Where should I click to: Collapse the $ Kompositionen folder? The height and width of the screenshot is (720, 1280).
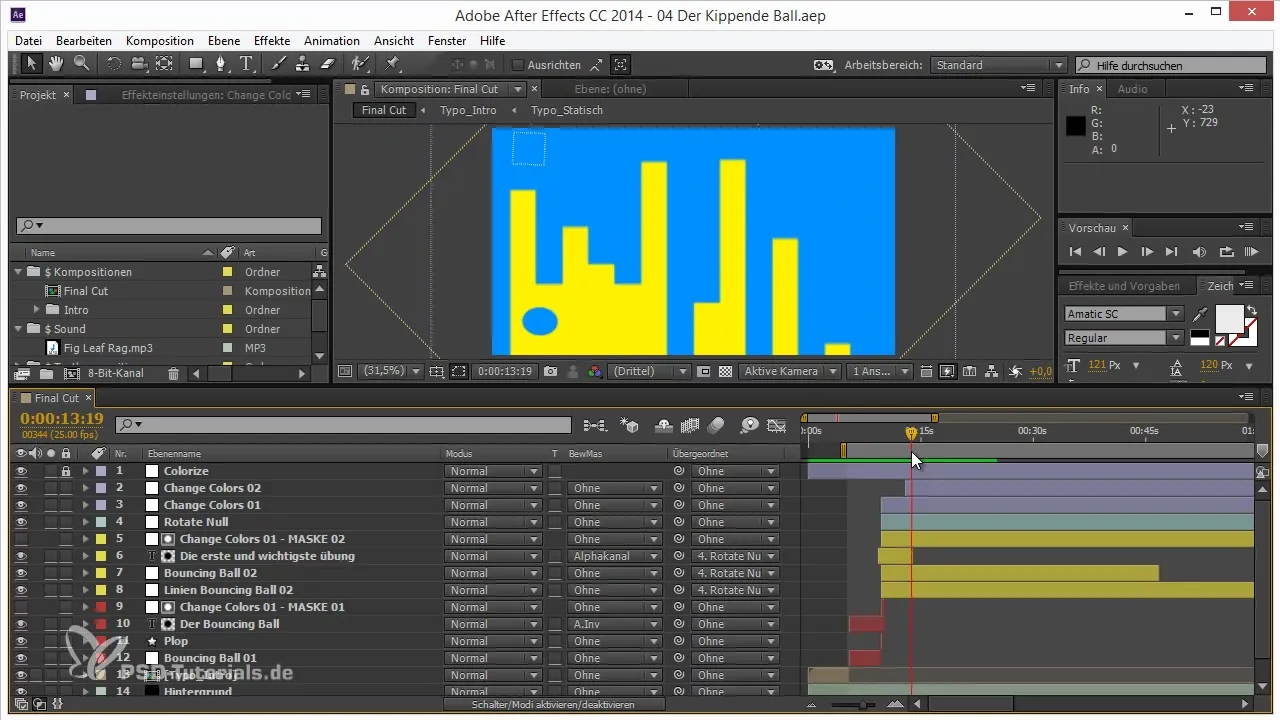[18, 272]
